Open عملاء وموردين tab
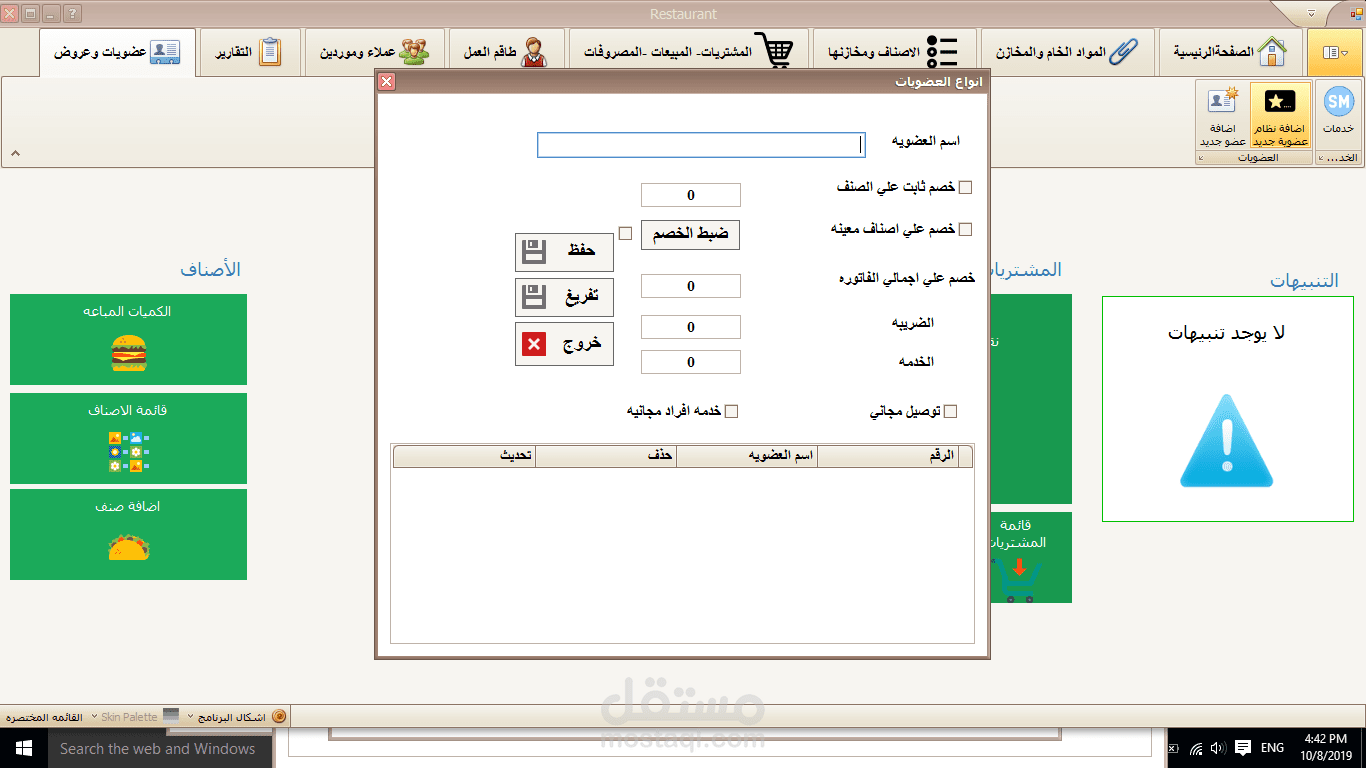The image size is (1366, 768). (375, 52)
